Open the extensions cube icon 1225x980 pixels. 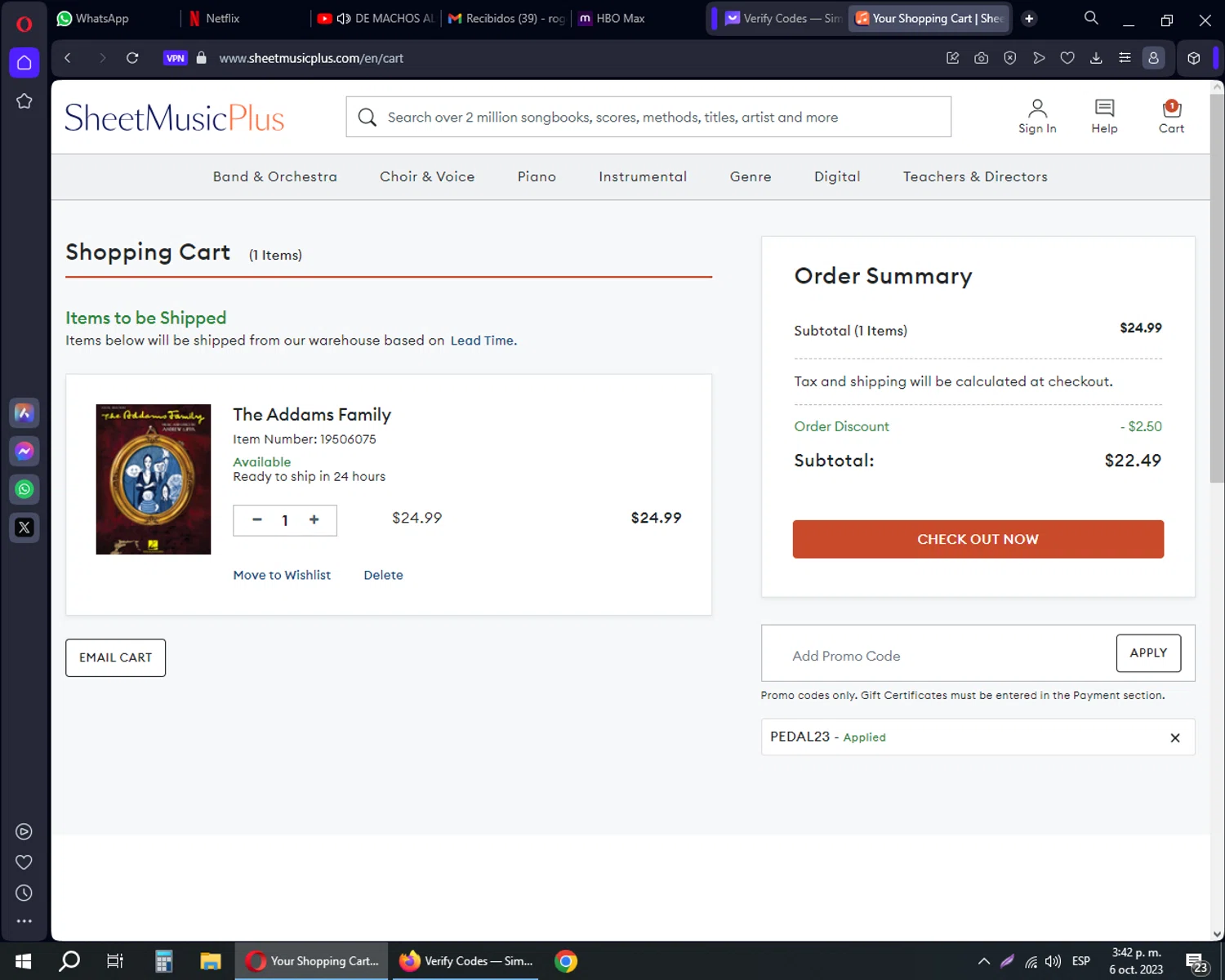point(1194,58)
